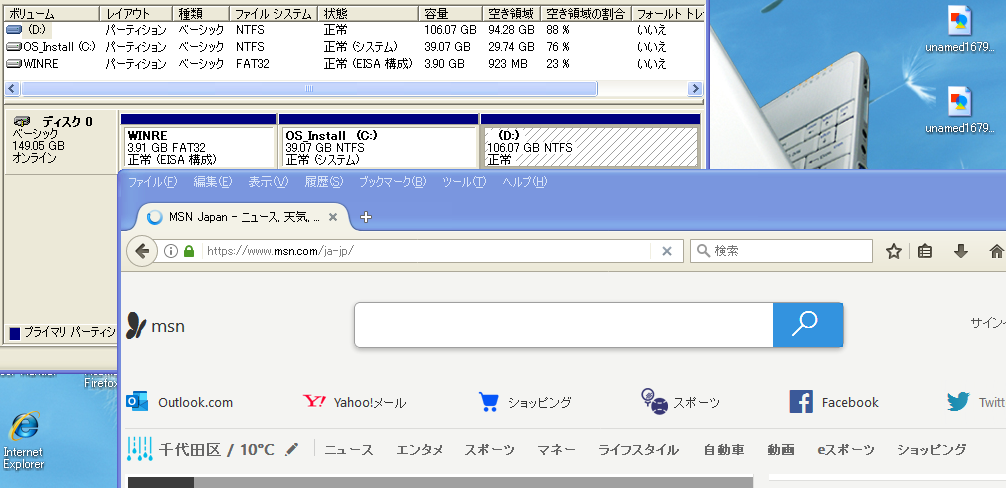Open the スポーツ link in the category bar

[x=490, y=450]
